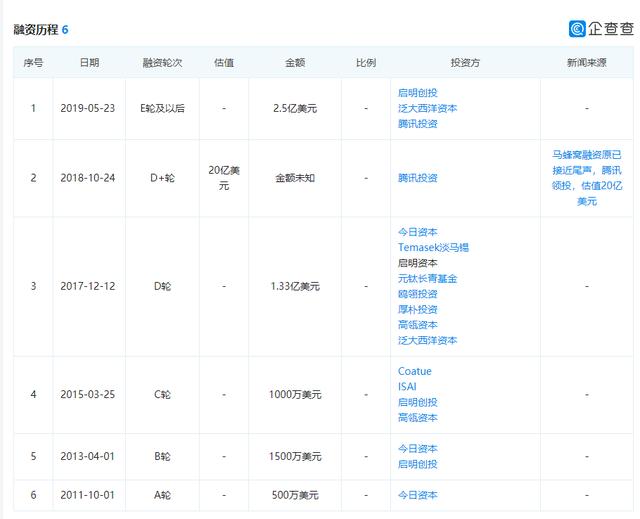Screen dimensions: 640x519
Task: Click the E轮及以后 round cell
Action: tap(162, 109)
